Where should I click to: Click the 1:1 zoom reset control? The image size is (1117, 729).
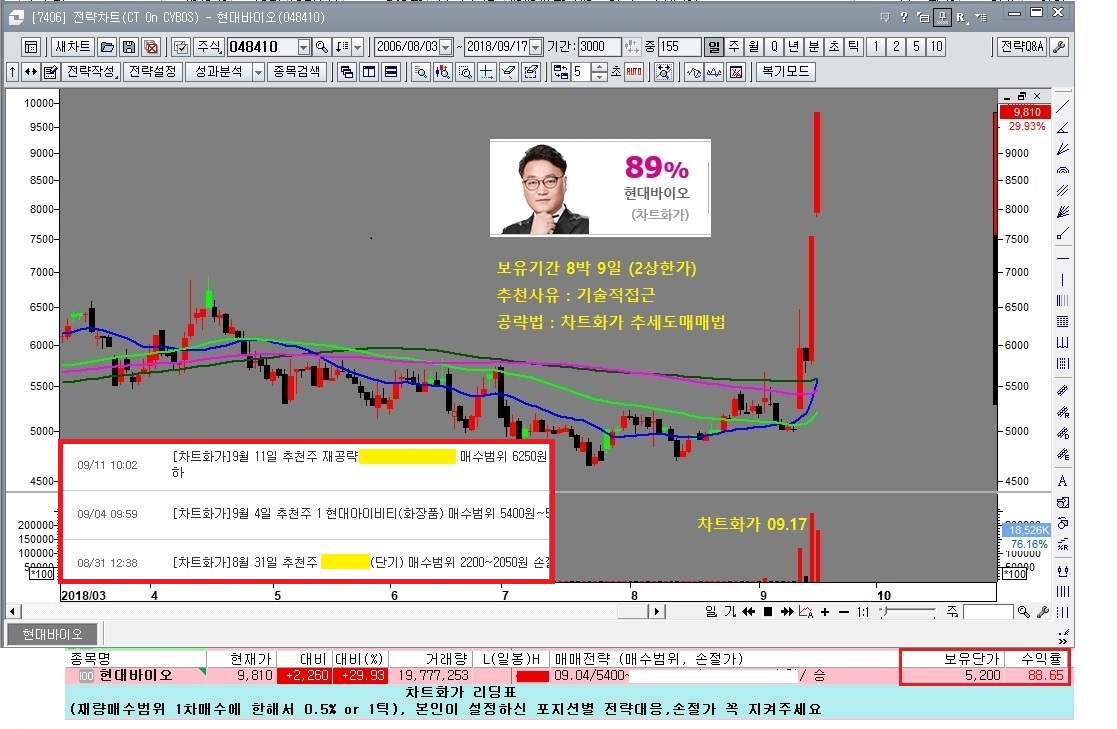click(x=863, y=611)
